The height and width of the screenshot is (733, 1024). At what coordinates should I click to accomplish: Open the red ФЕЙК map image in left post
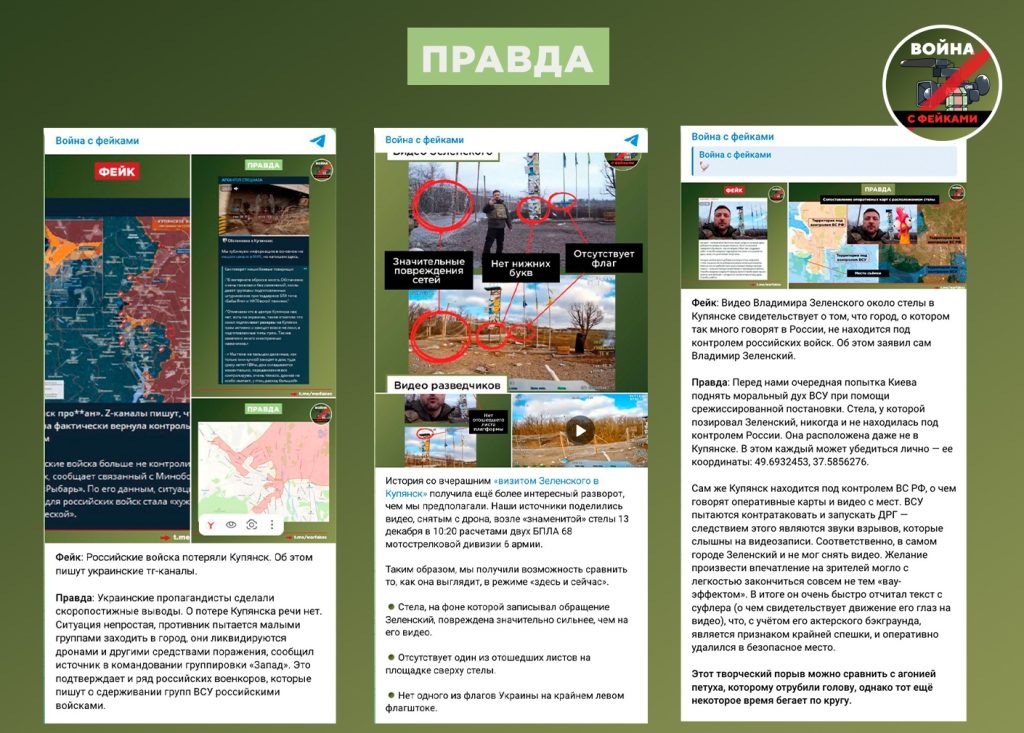tap(115, 340)
